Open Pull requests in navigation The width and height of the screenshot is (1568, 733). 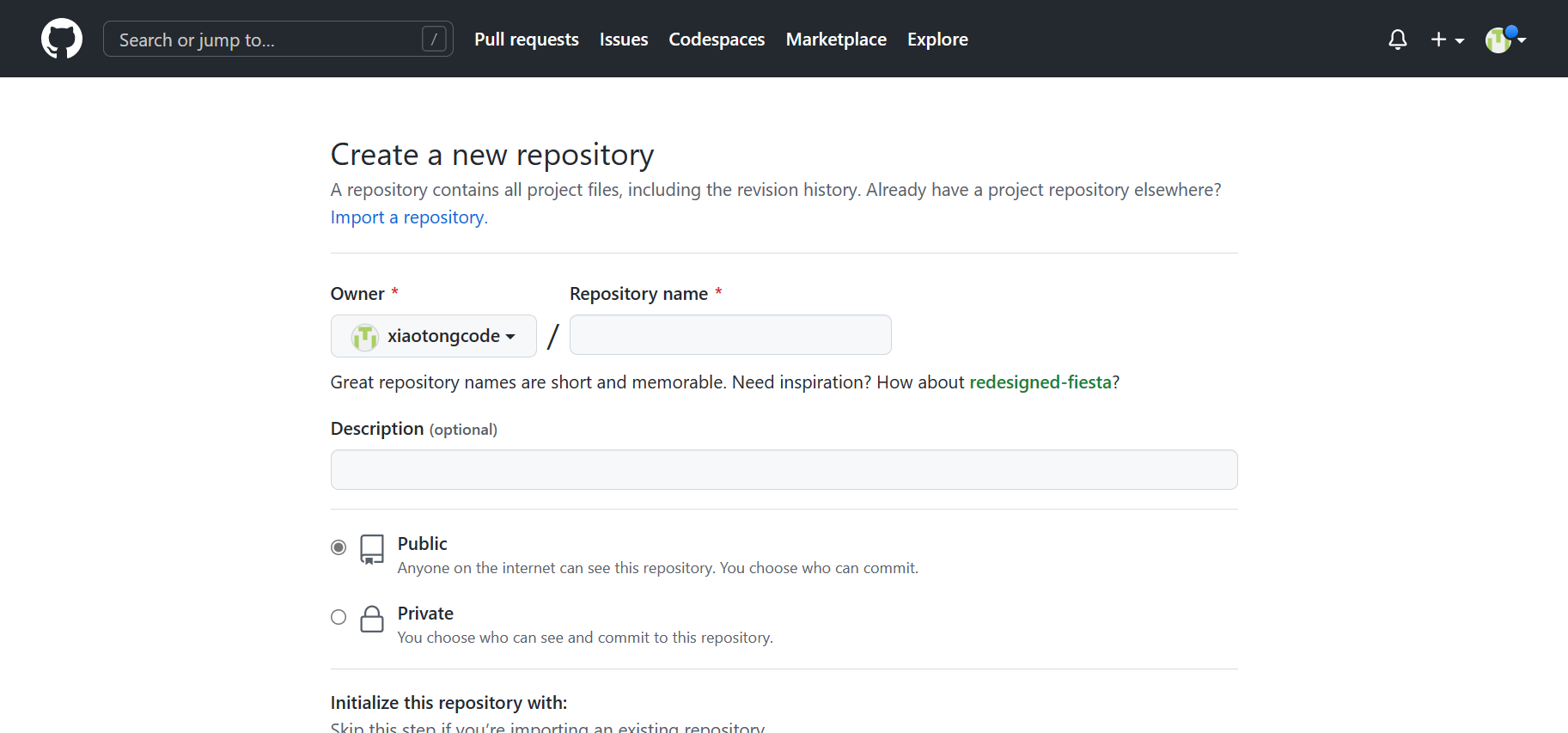point(527,40)
